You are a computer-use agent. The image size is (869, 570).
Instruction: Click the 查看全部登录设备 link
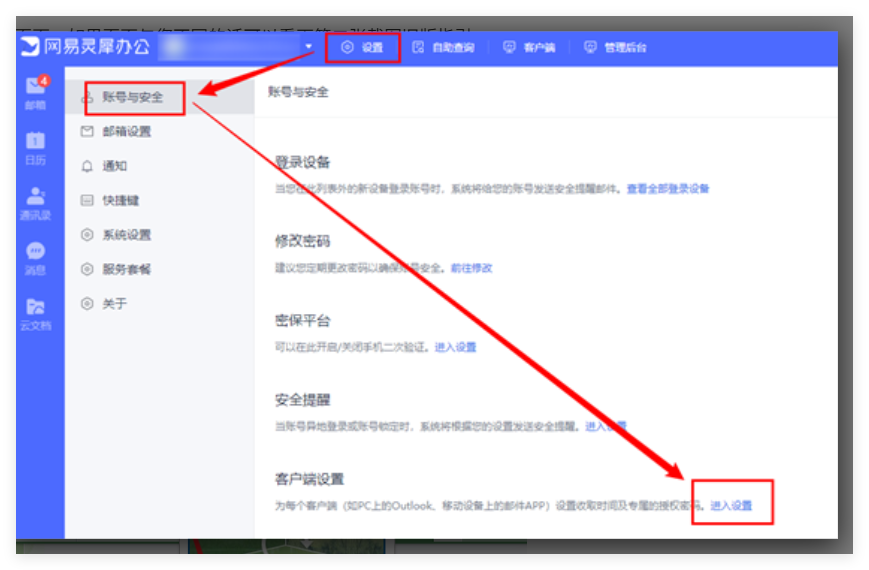click(668, 189)
